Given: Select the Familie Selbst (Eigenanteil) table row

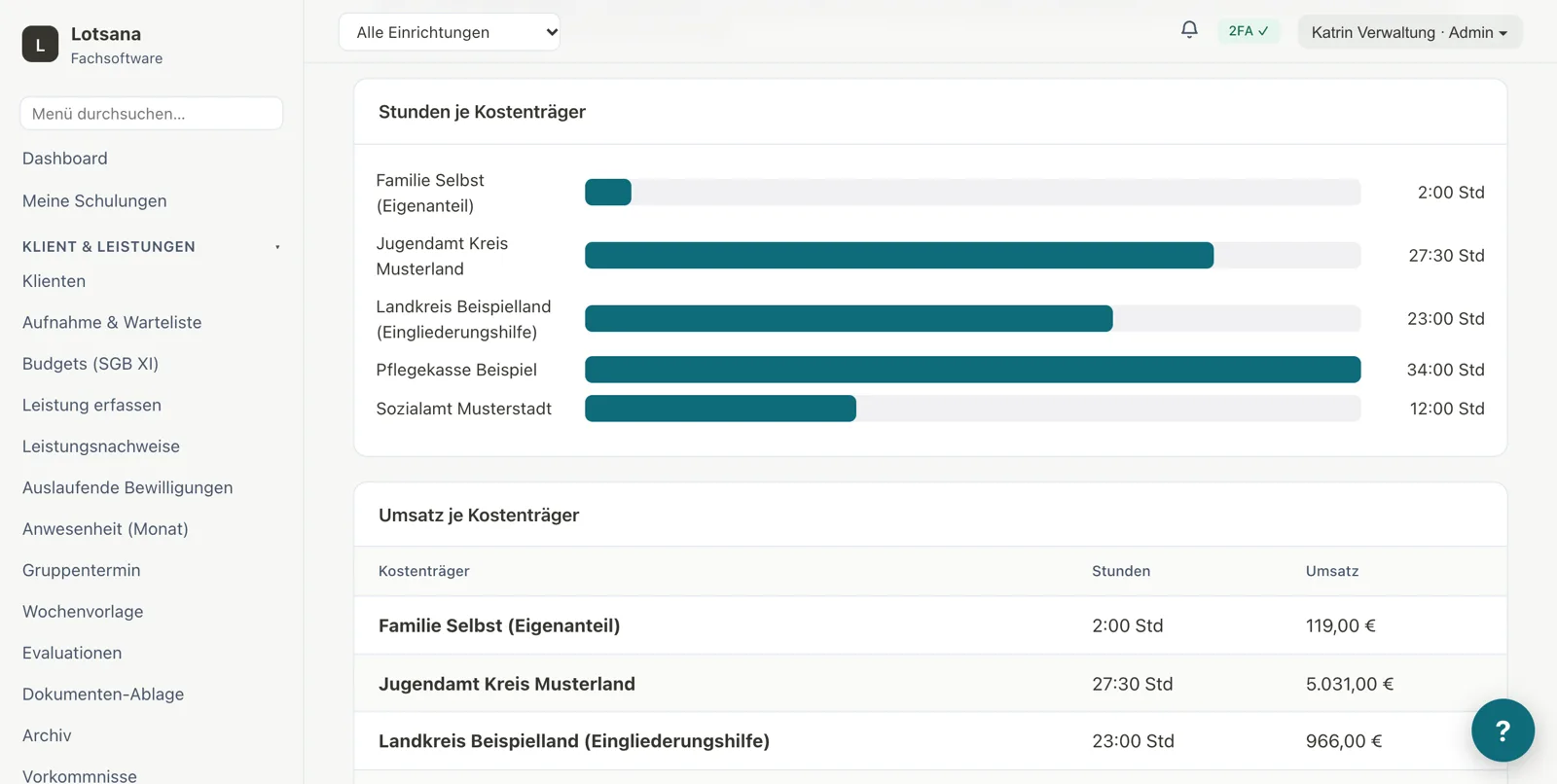Looking at the screenshot, I should point(930,625).
